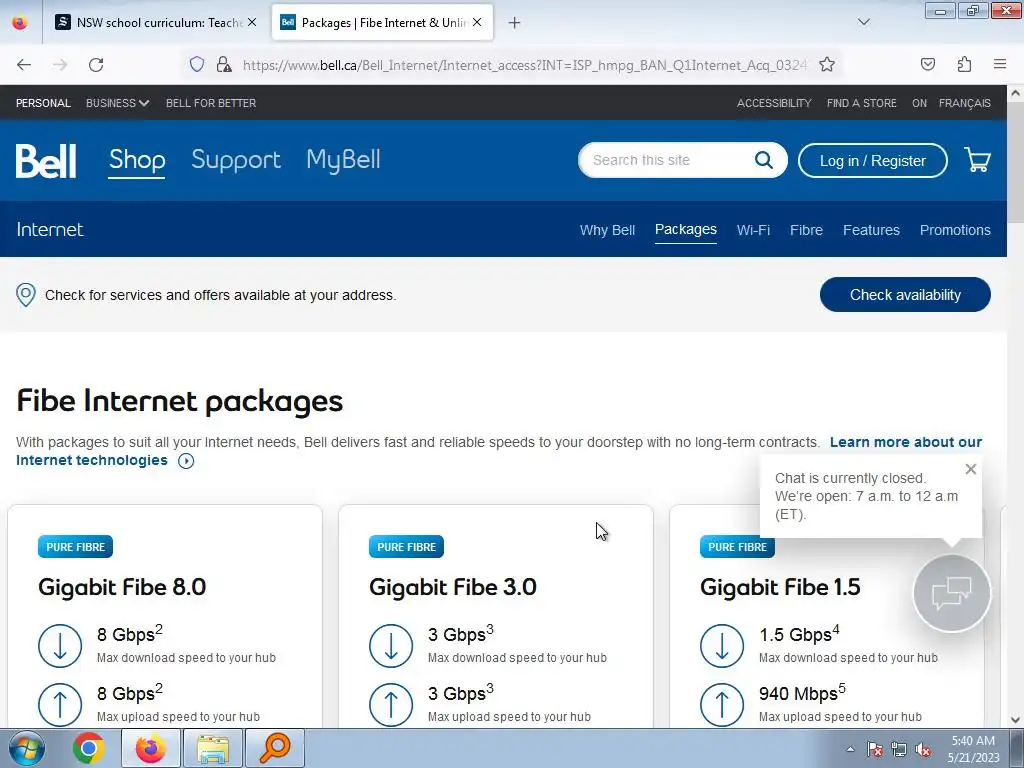This screenshot has width=1024, height=768.
Task: Click the Bell logo
Action: click(x=46, y=161)
